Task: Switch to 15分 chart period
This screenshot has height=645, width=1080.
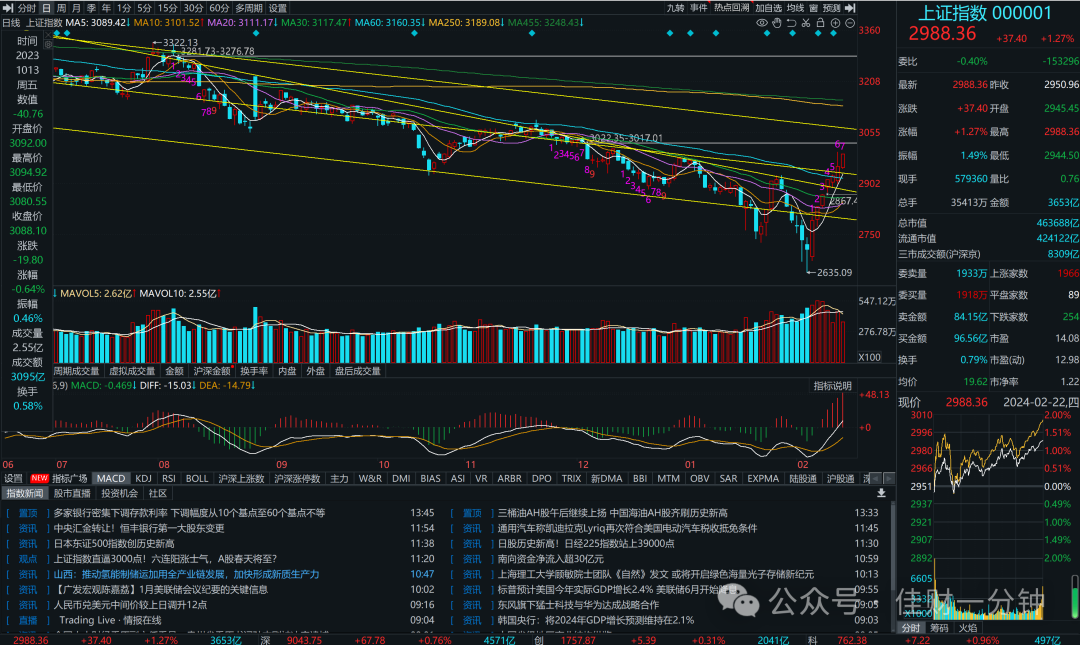Action: click(167, 8)
